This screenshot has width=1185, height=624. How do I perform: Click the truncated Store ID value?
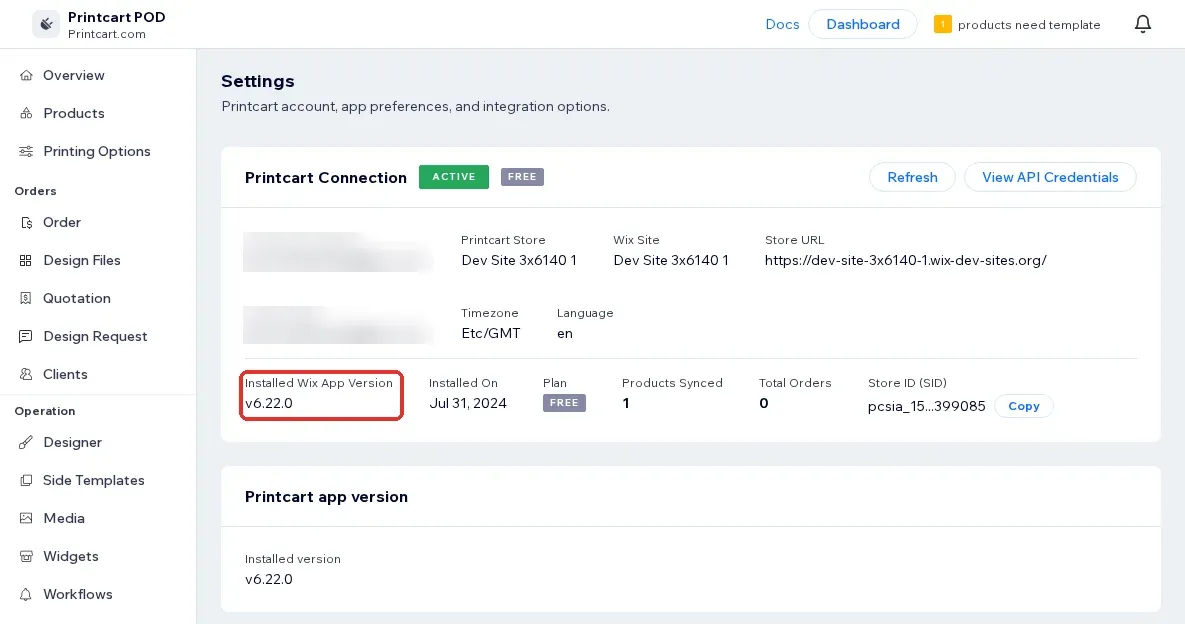click(x=927, y=406)
